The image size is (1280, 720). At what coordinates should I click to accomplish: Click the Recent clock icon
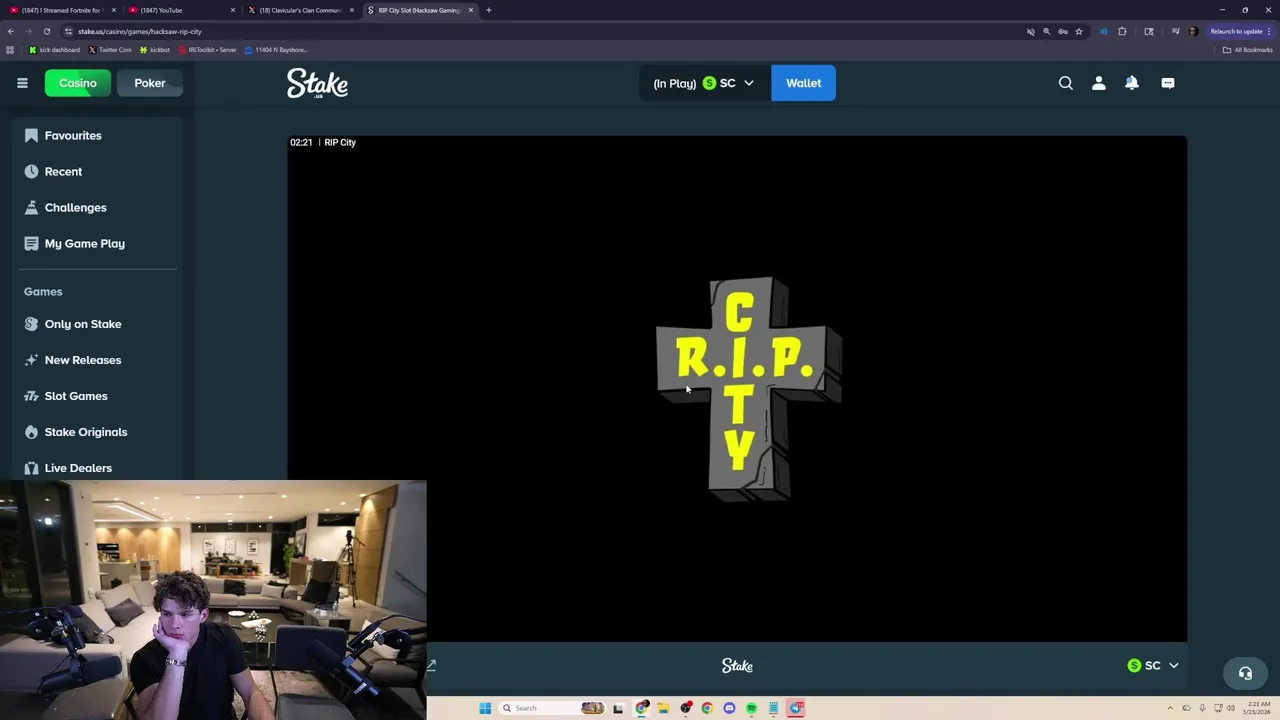(x=31, y=171)
